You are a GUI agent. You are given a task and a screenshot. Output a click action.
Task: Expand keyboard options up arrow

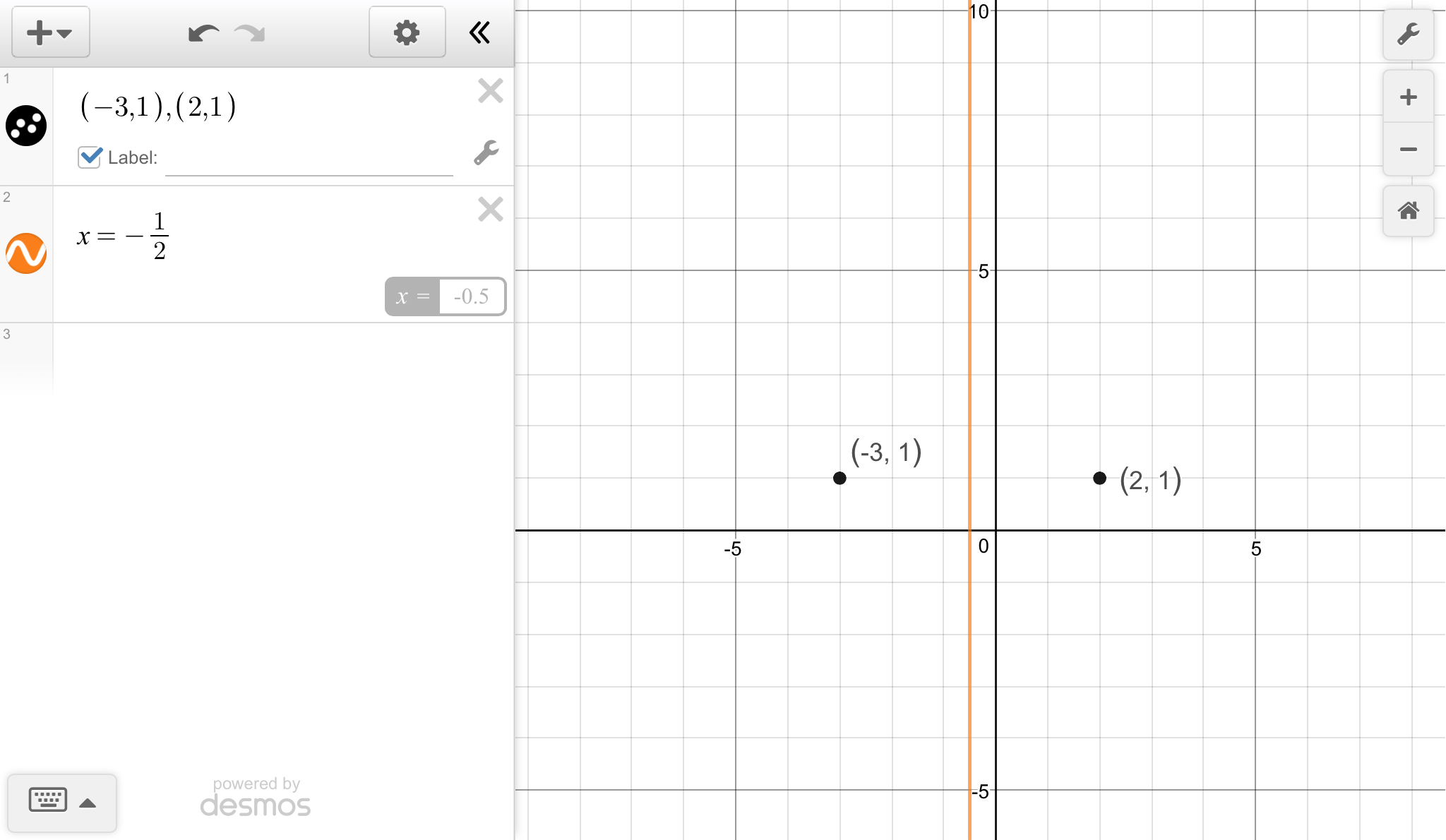click(x=88, y=803)
